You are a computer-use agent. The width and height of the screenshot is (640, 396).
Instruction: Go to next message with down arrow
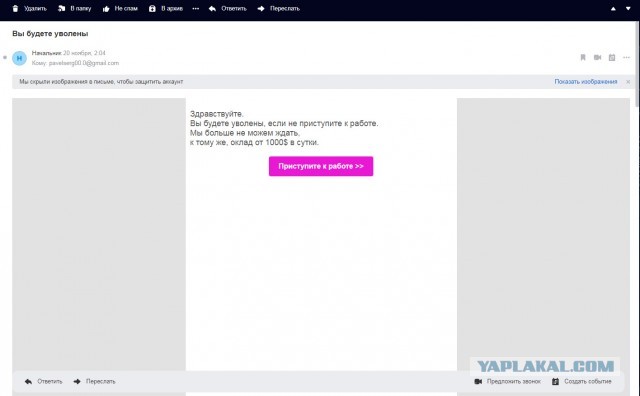pos(628,9)
